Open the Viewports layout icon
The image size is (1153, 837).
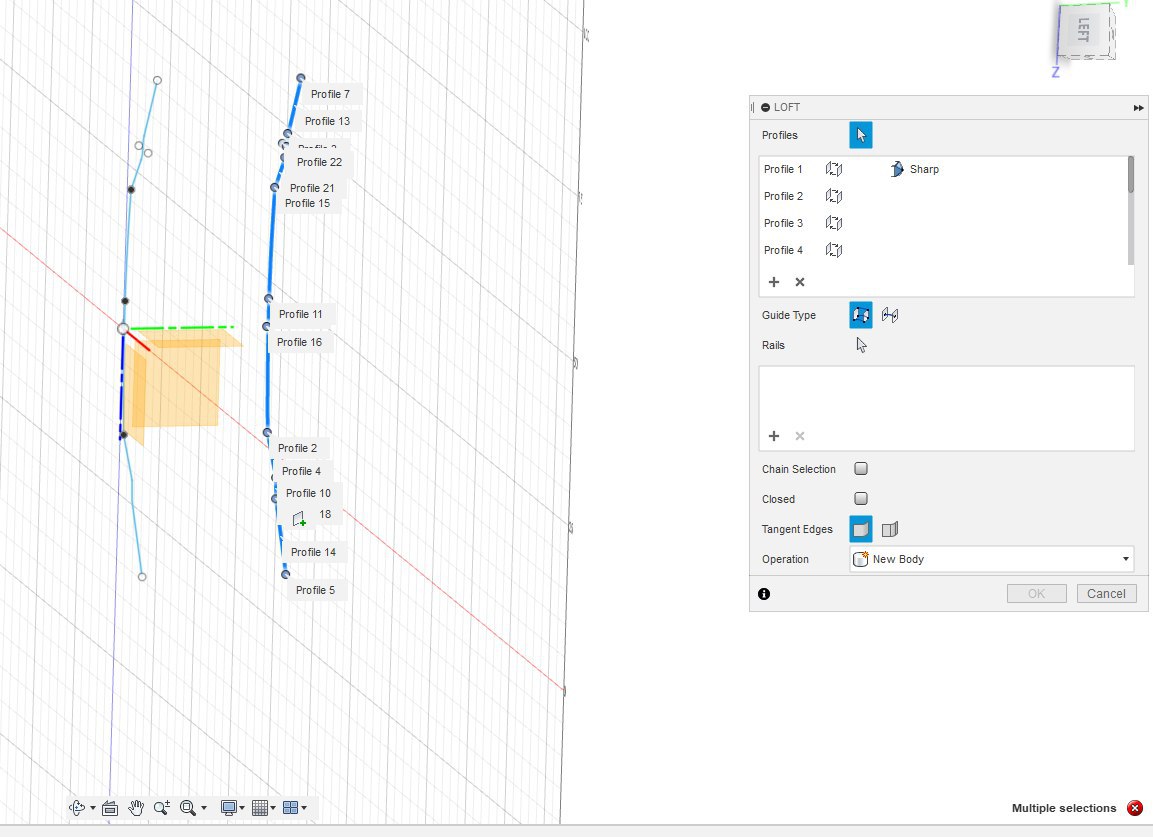pyautogui.click(x=290, y=808)
